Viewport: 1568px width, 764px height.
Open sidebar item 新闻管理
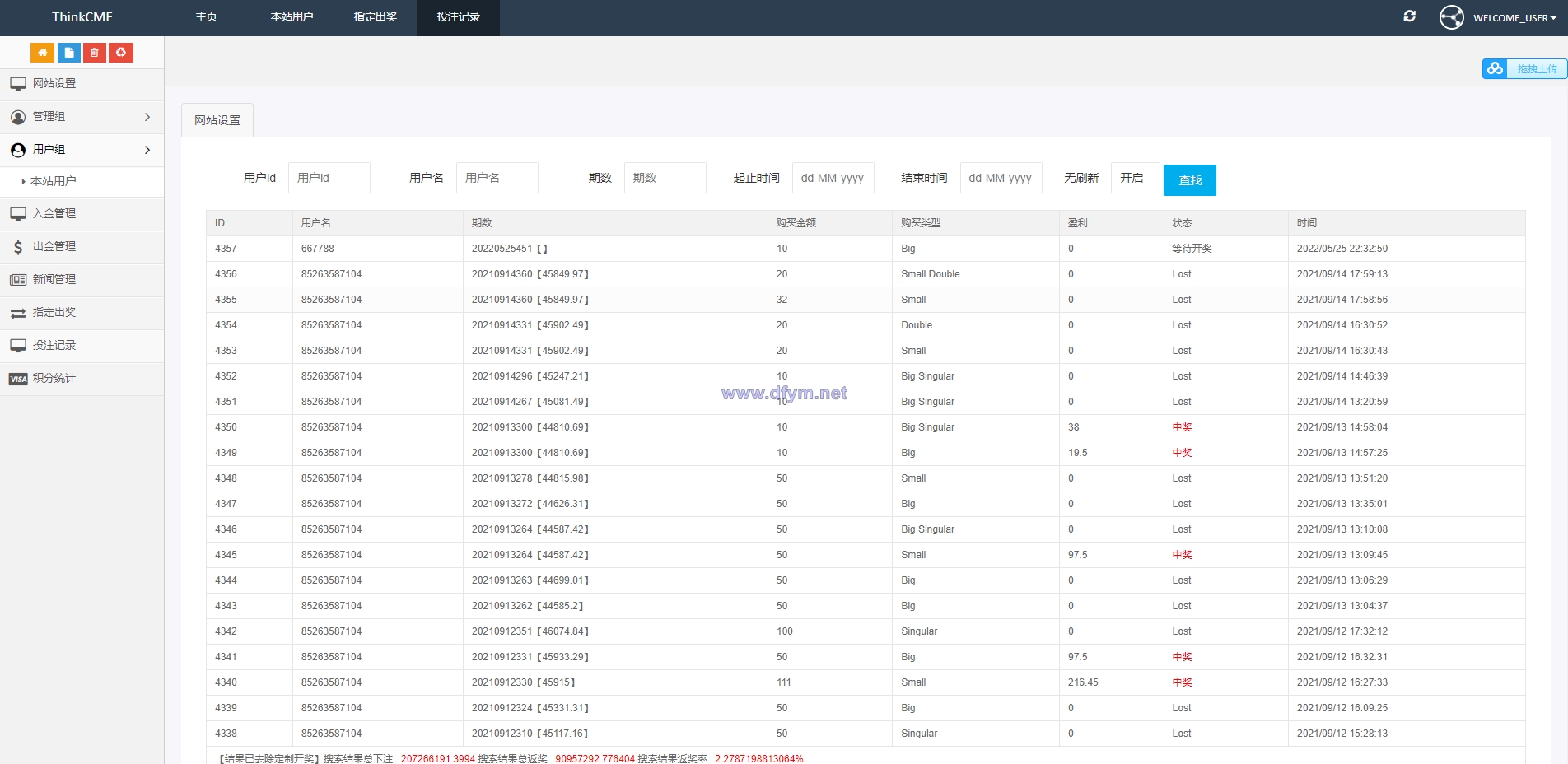pos(82,280)
